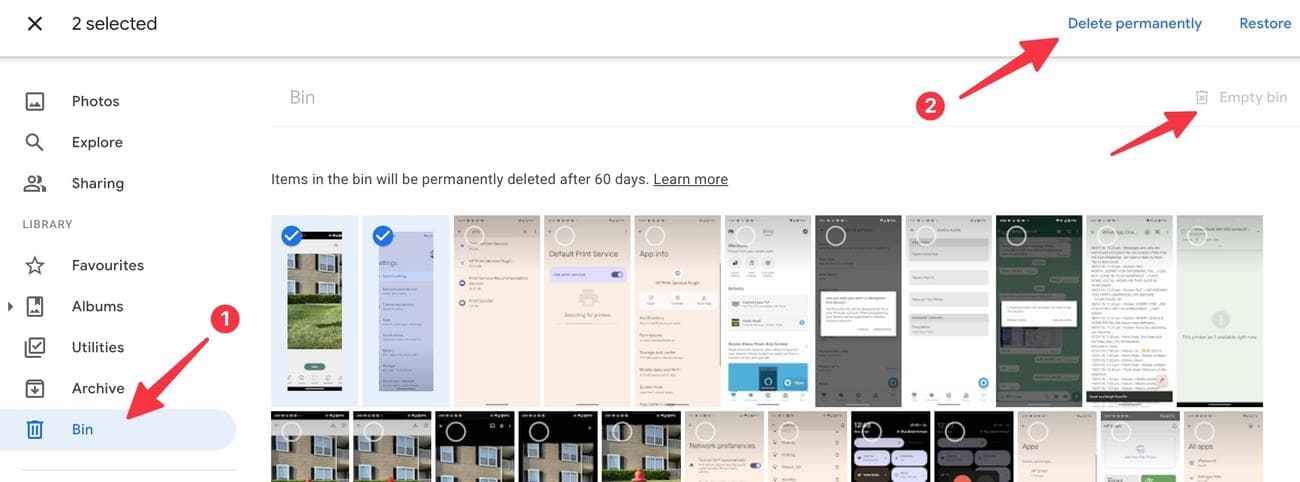Click the Empty bin icon
The width and height of the screenshot is (1300, 482).
pos(1202,97)
